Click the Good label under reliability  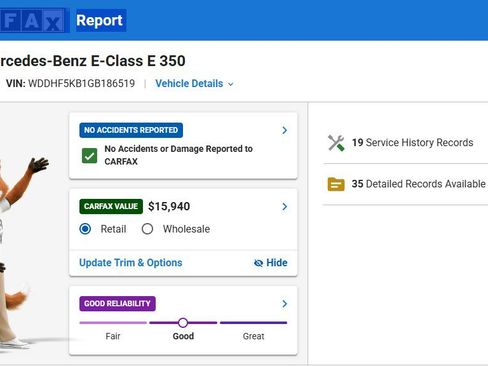pyautogui.click(x=183, y=336)
